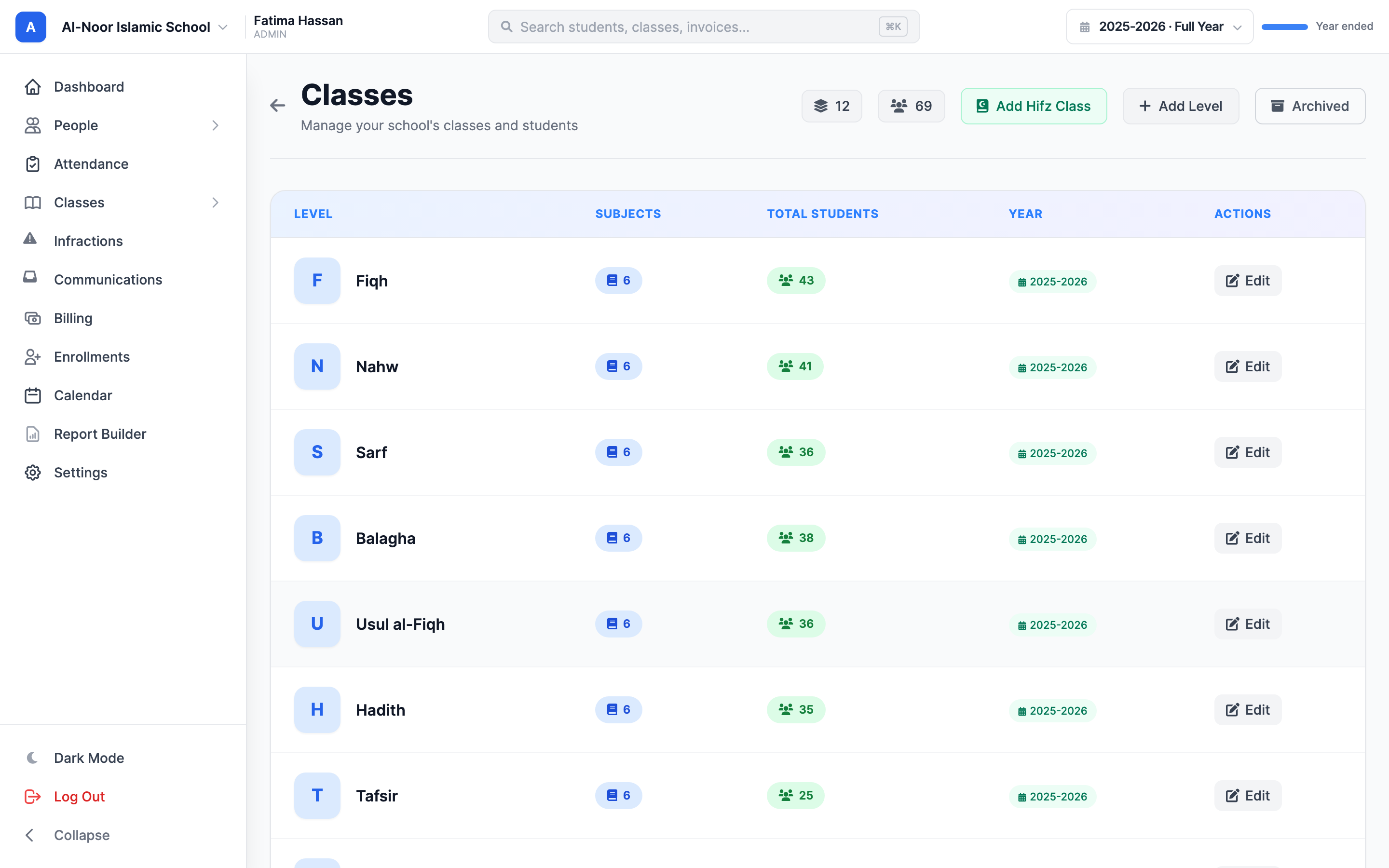Open Attendance clipboard icon
The width and height of the screenshot is (1389, 868).
33,163
